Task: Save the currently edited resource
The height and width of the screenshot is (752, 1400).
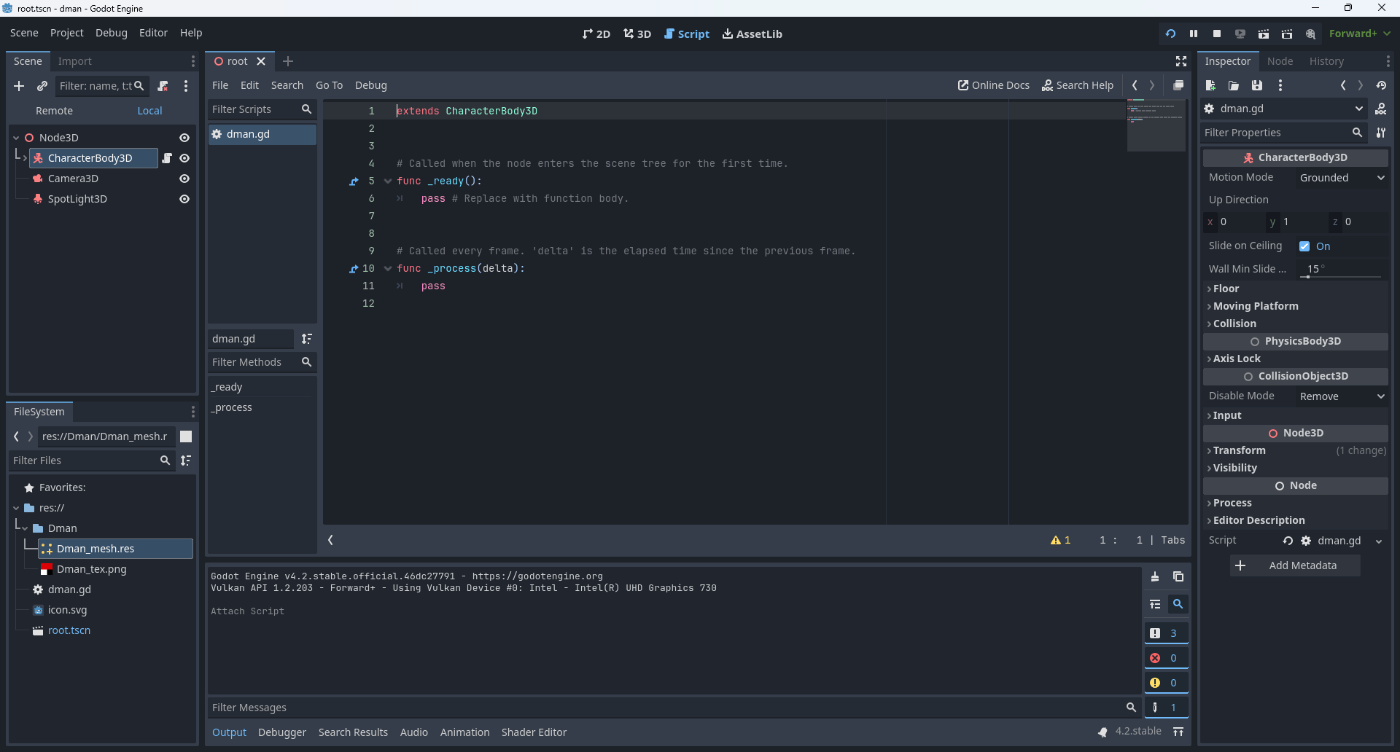Action: [x=1257, y=85]
